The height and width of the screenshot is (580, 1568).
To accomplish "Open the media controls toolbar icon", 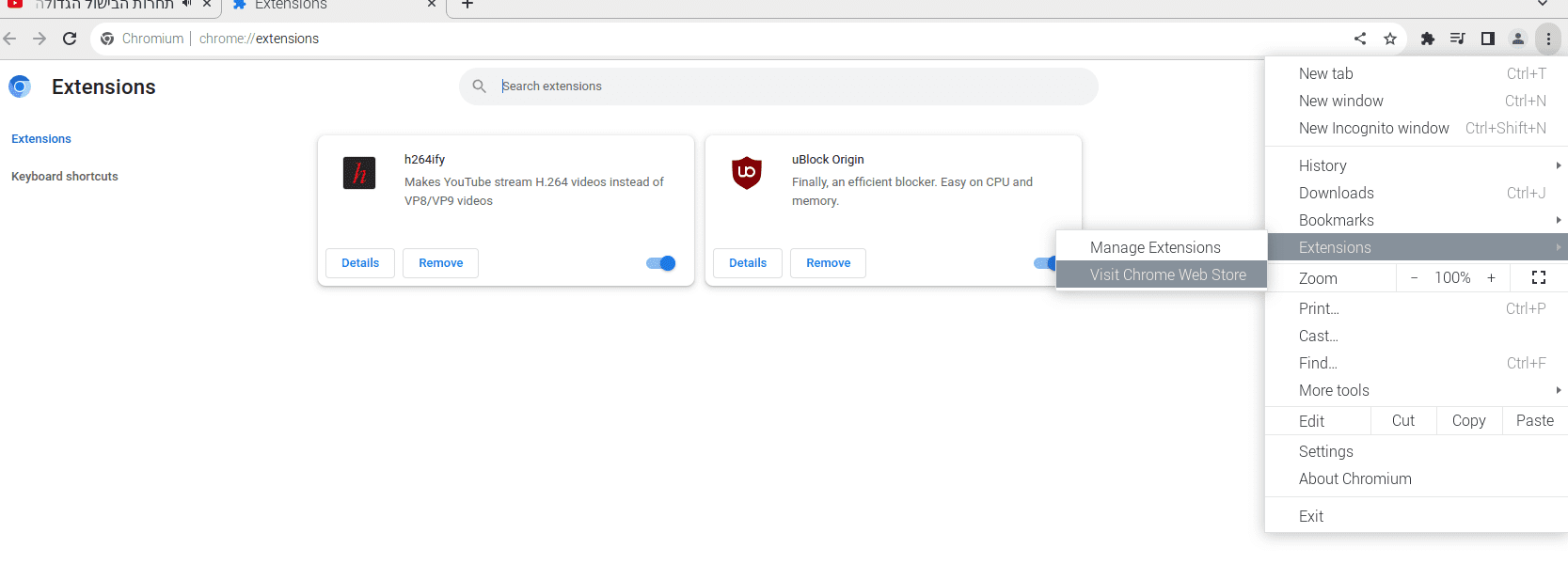I will 1458,39.
